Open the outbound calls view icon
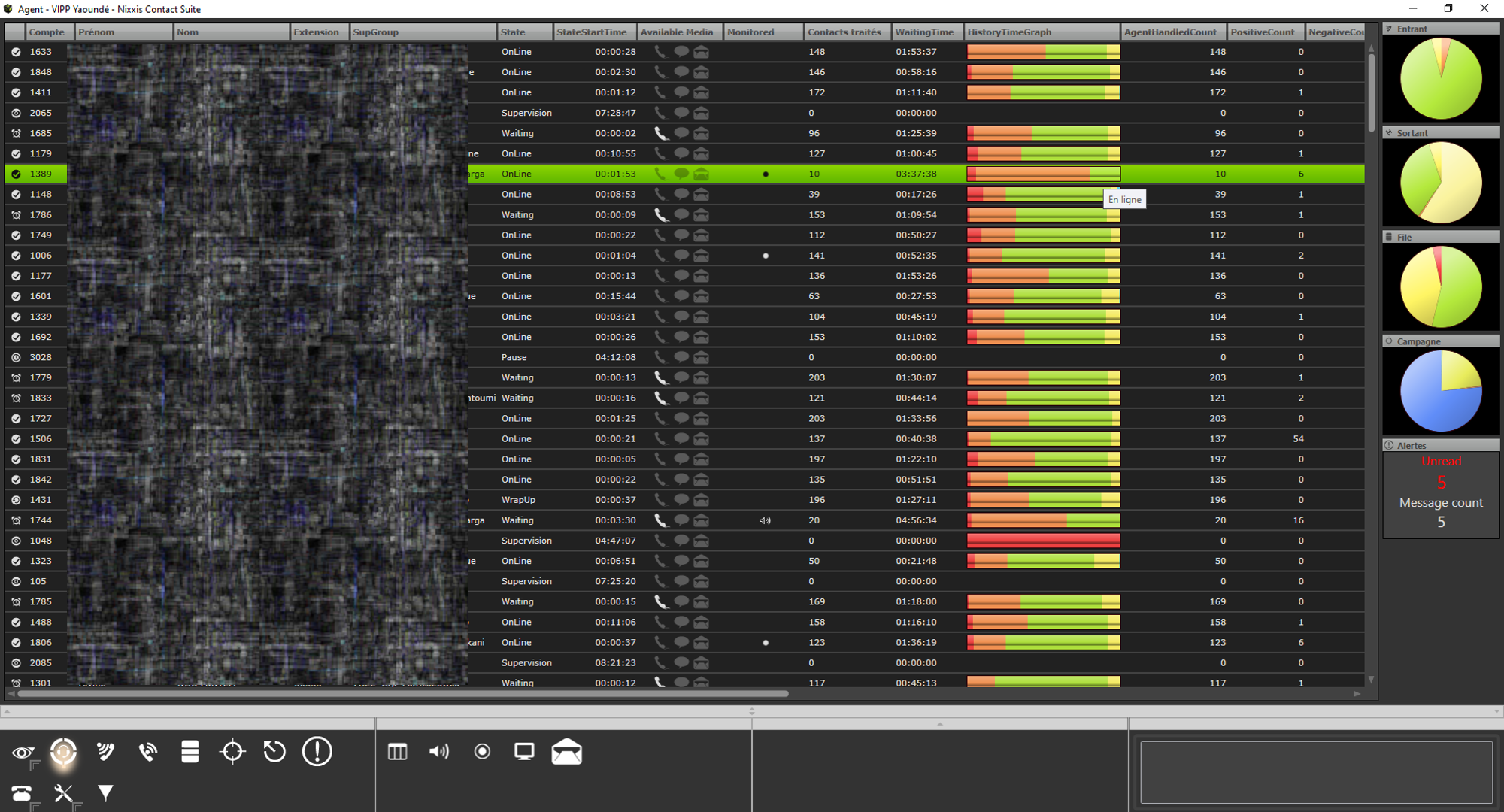This screenshot has width=1504, height=812. click(x=147, y=752)
